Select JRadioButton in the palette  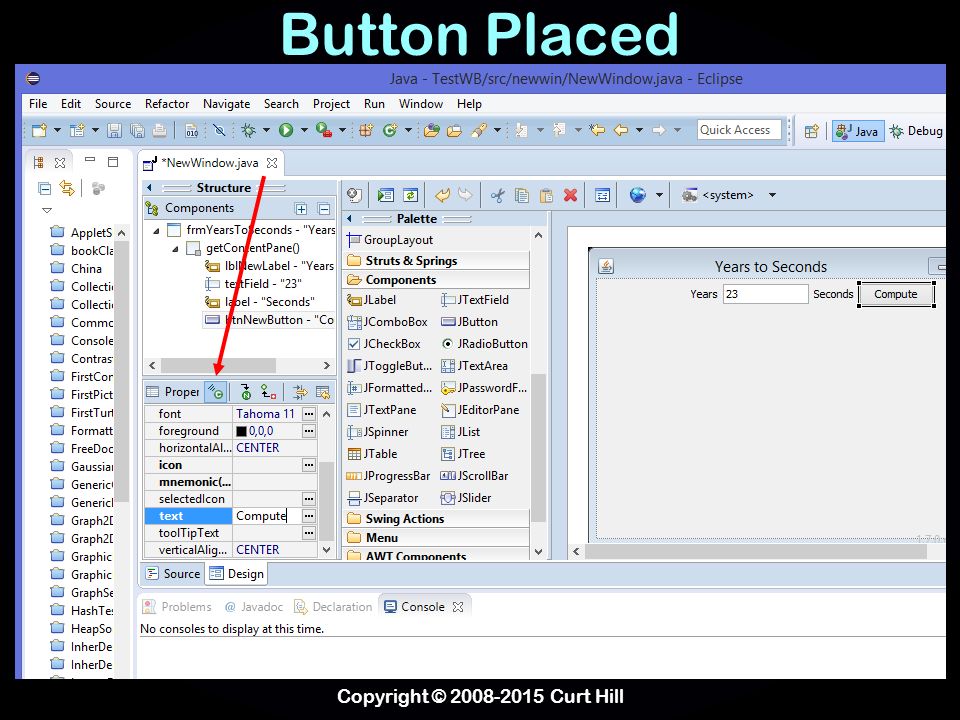pos(484,344)
